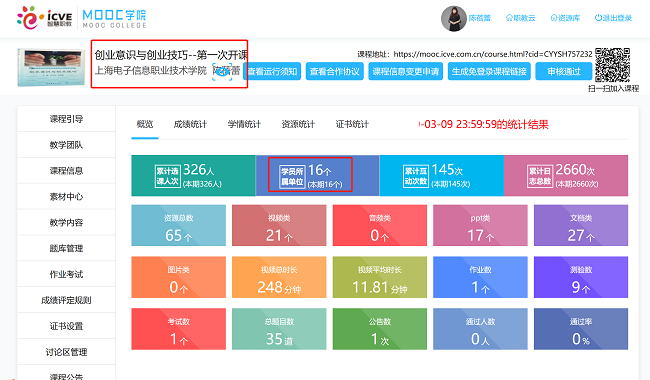This screenshot has width=650, height=380.
Task: Go to 职教云 from the header
Action: tap(520, 18)
